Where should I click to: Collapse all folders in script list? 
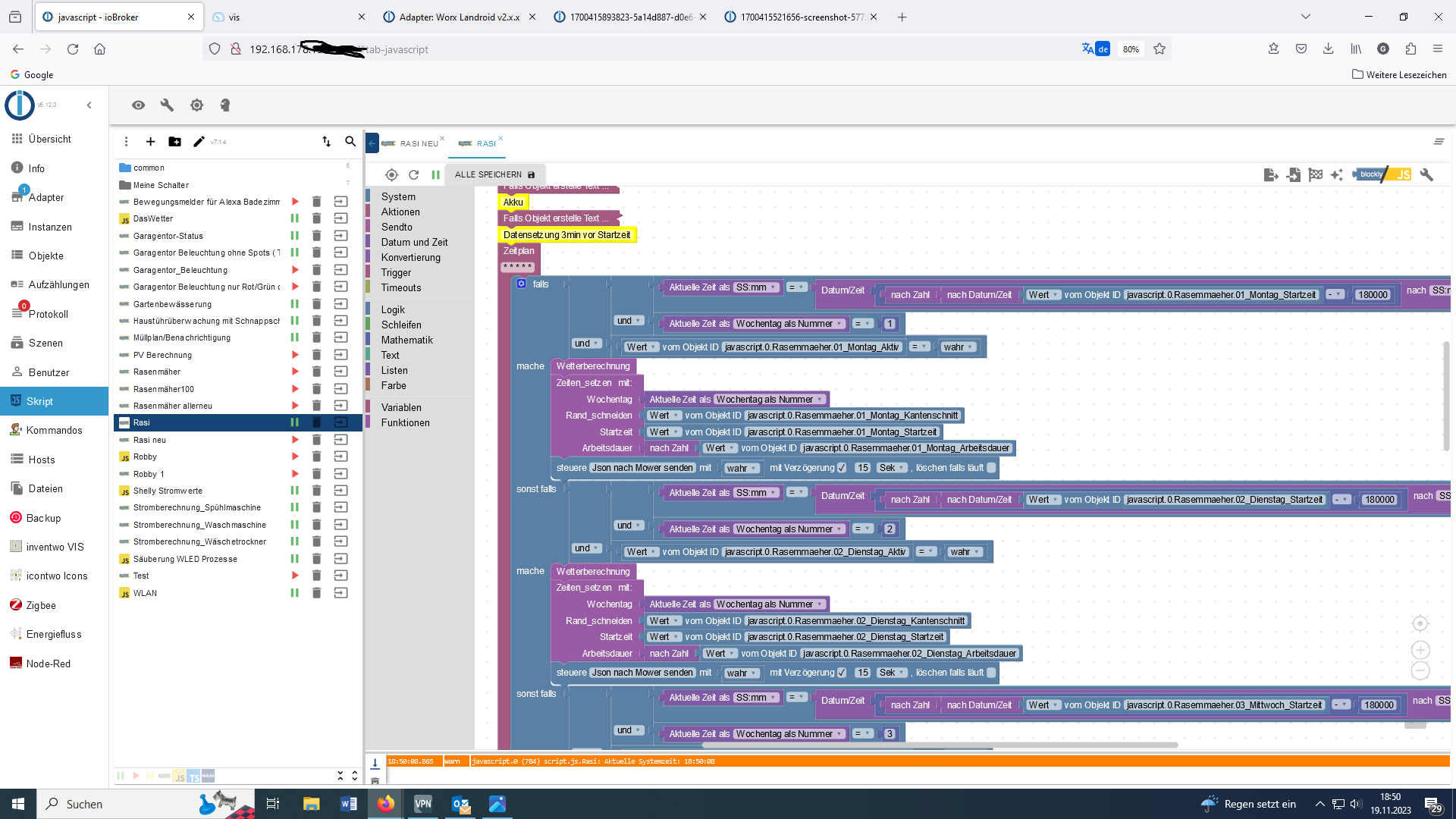tap(340, 776)
